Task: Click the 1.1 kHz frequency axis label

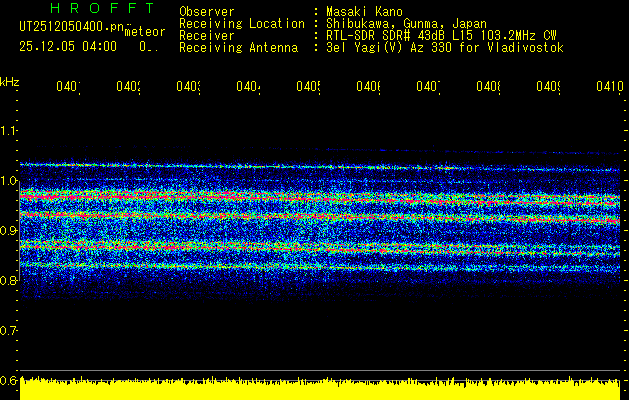Action: pos(8,130)
